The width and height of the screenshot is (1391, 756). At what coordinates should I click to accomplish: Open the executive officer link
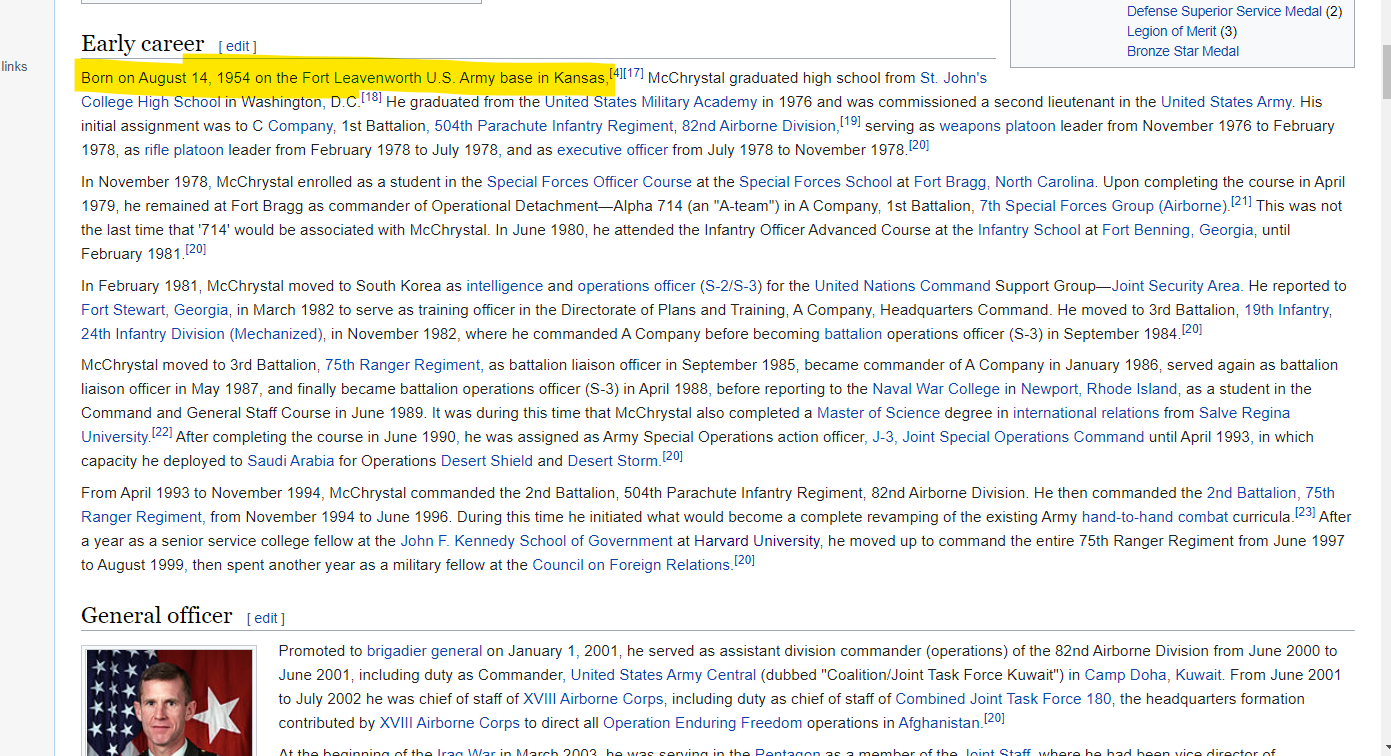(x=612, y=150)
